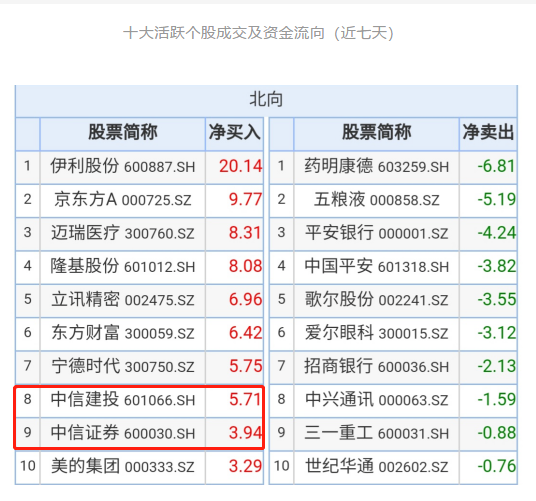Click the title 十大活跃个股成交及资金流向 (近七天)
Image resolution: width=536 pixels, height=501 pixels.
[258, 33]
